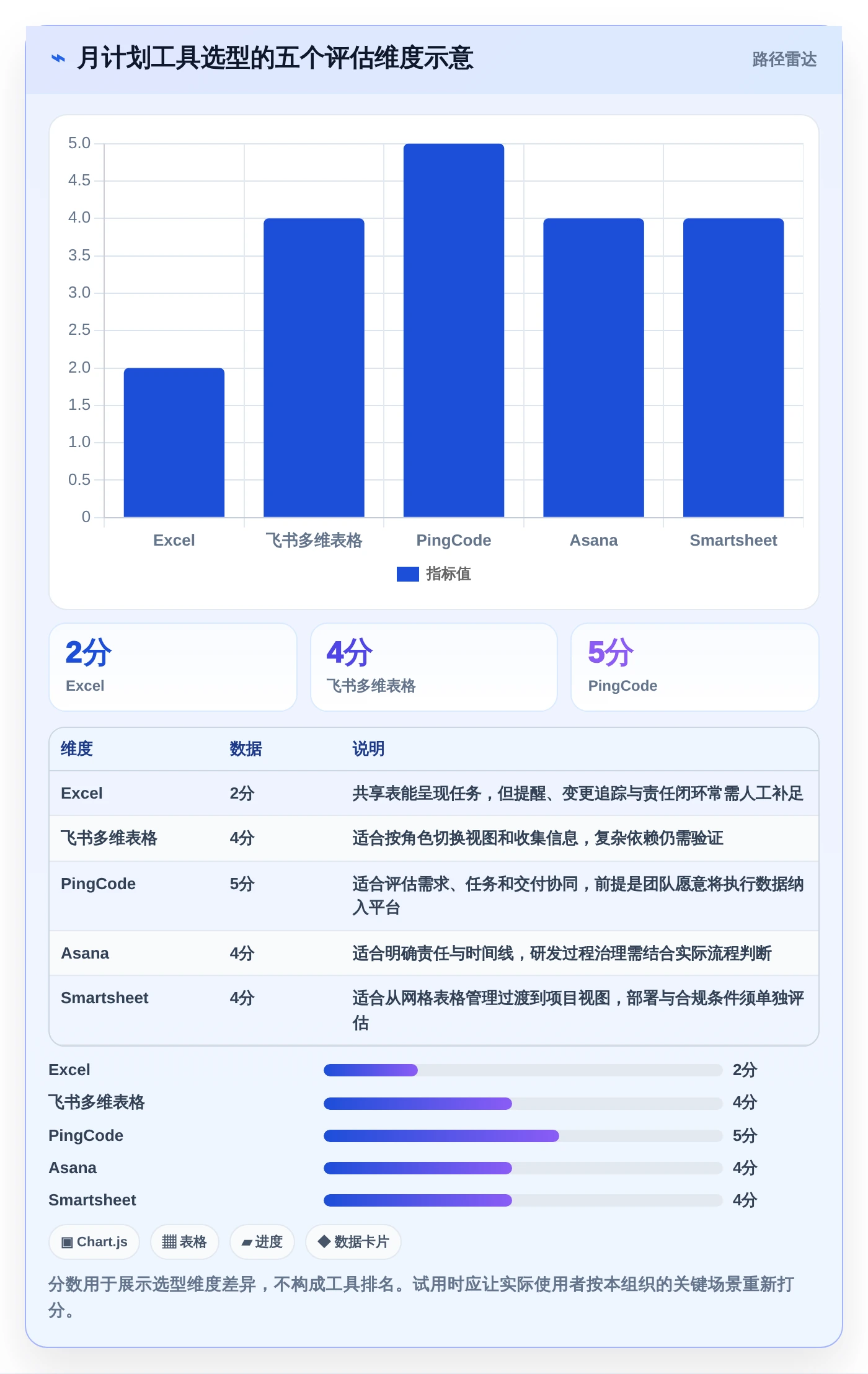Click the 数据卡片 tag chip
868x1374 pixels.
point(353,1242)
